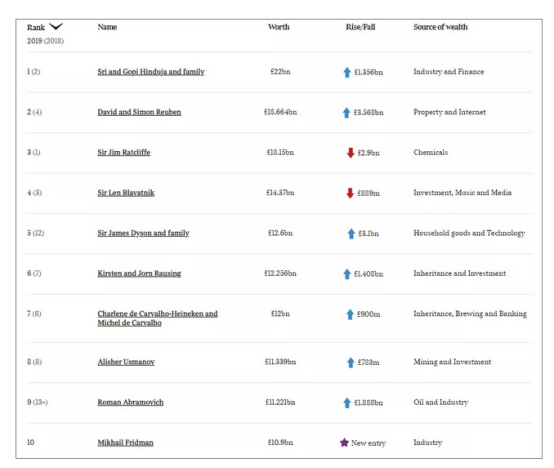Click the Rank column header
Viewport: 554px width, 468px height.
(x=36, y=27)
